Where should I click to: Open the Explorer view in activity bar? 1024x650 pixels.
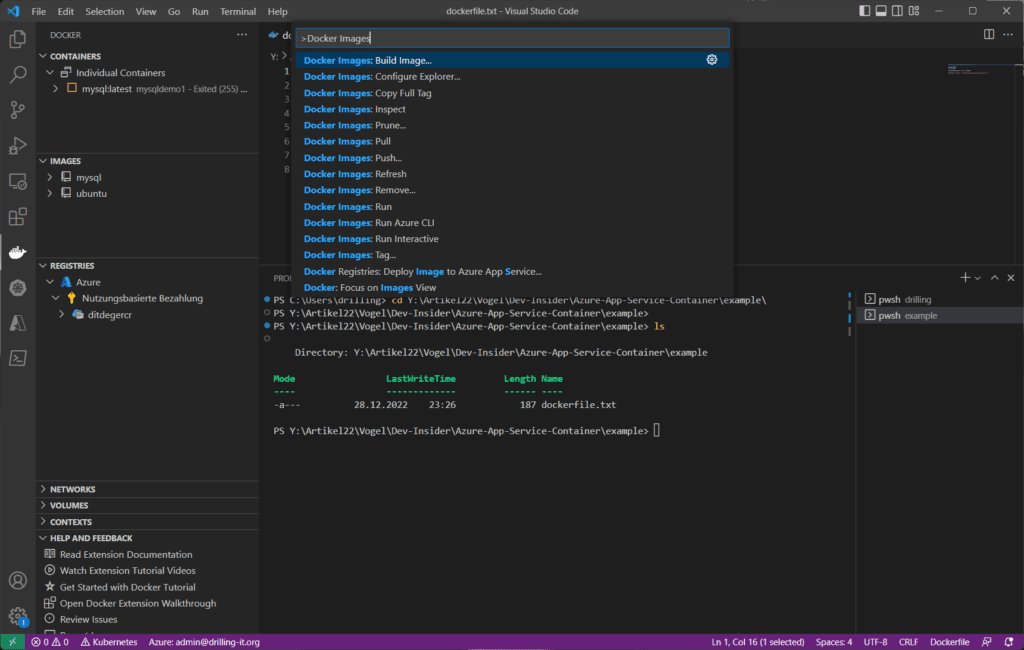(18, 39)
